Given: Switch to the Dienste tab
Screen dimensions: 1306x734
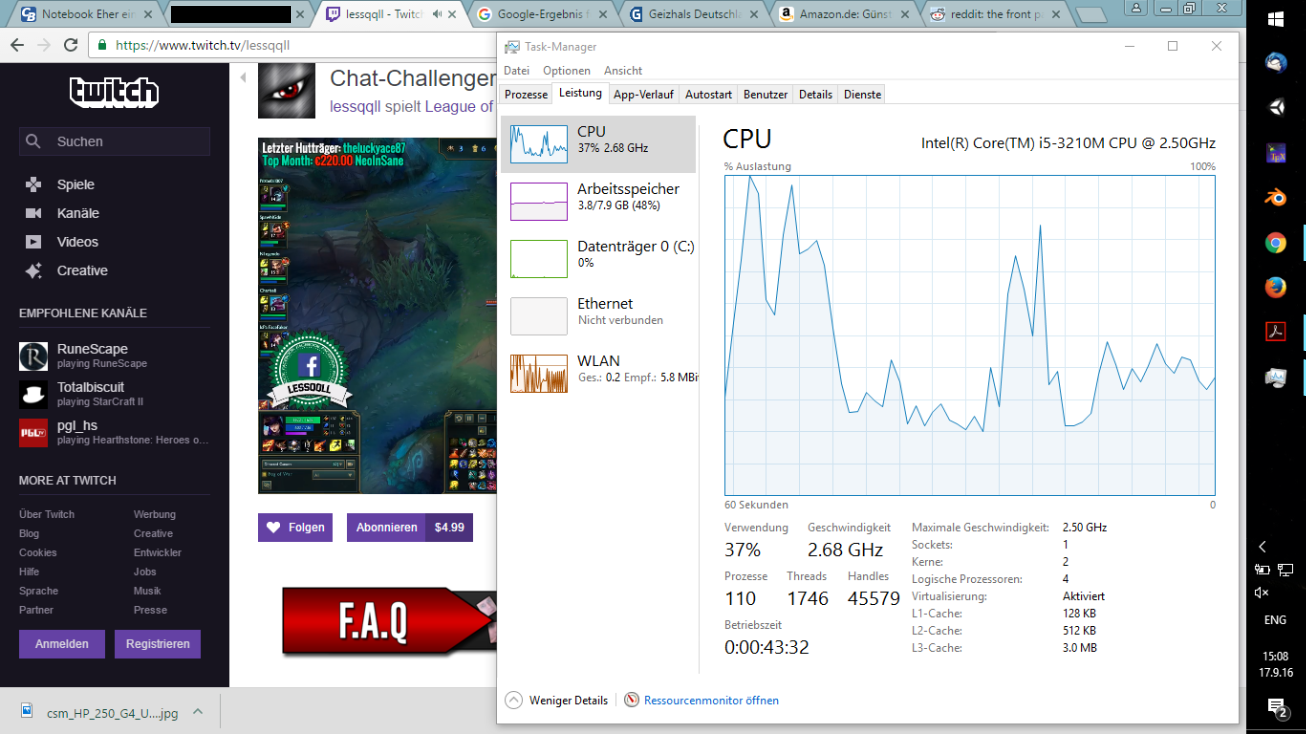Looking at the screenshot, I should 863,94.
